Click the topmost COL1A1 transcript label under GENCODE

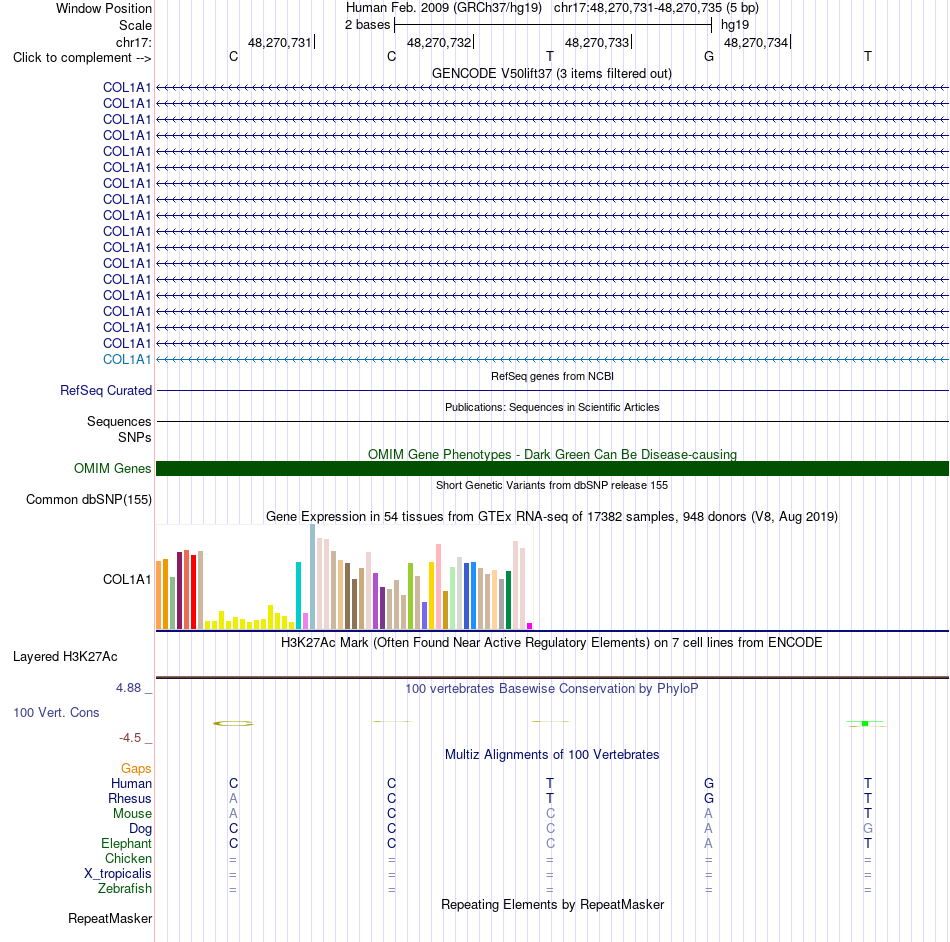[127, 87]
